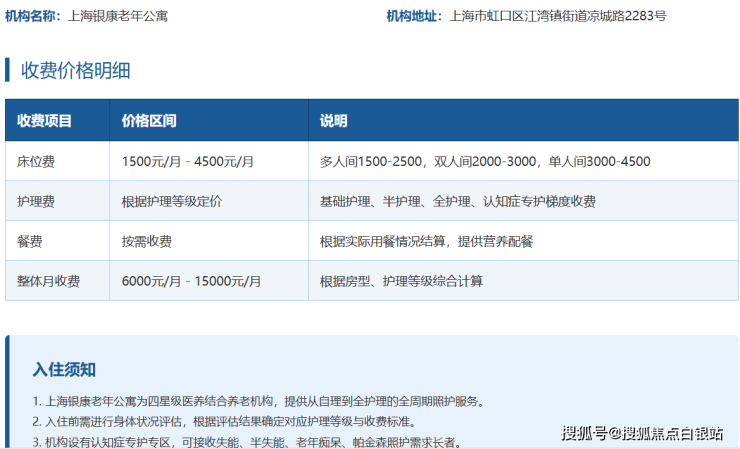Click notice item 2 about 入住前需进行身体状况评估

pyautogui.click(x=225, y=422)
